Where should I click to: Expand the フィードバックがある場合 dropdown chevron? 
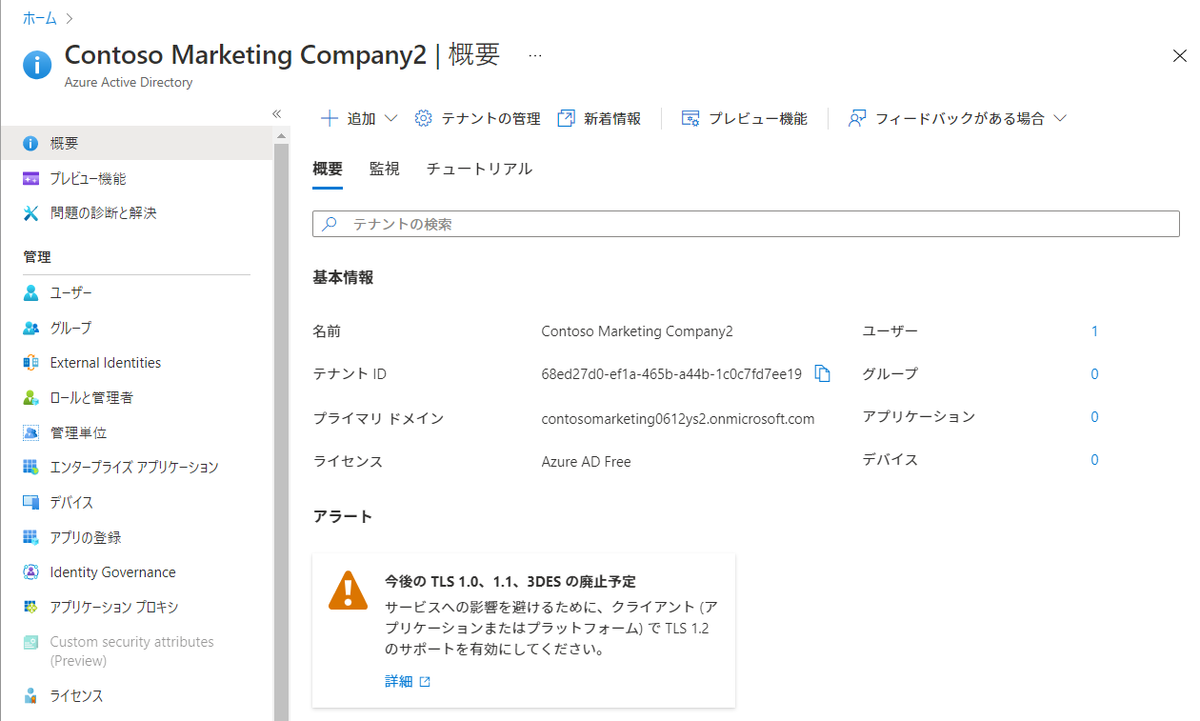click(1060, 118)
